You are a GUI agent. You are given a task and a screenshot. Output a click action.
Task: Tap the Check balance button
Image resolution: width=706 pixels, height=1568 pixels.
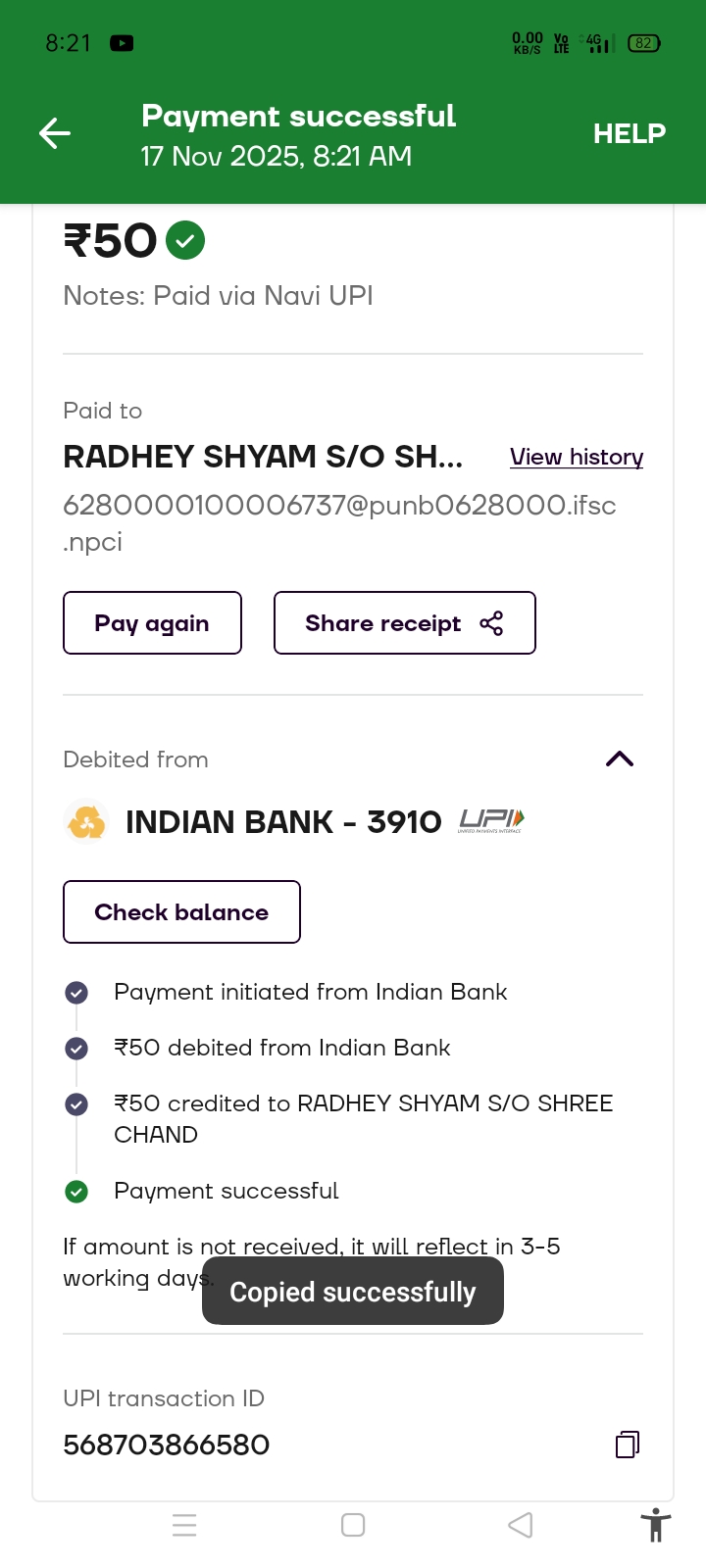181,912
